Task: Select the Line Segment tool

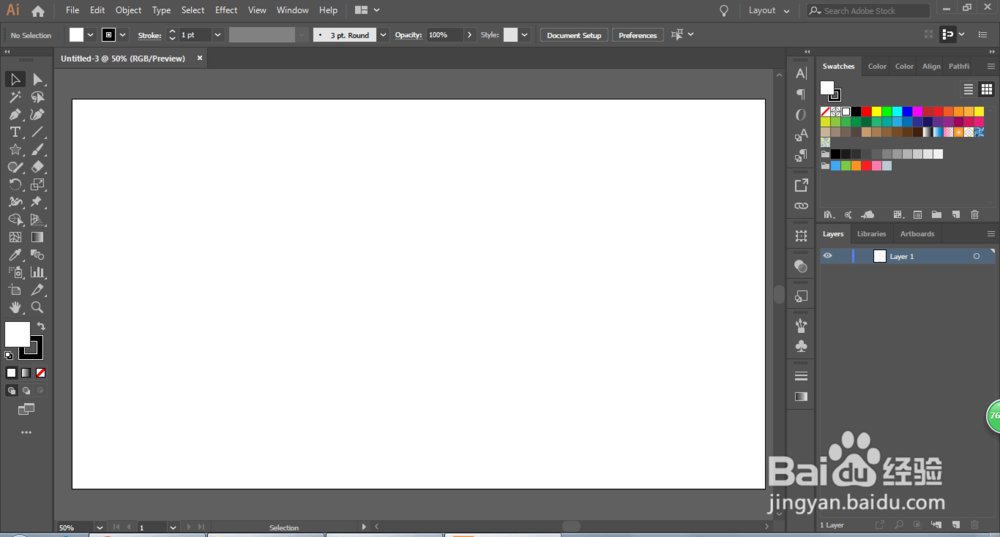Action: (x=38, y=132)
